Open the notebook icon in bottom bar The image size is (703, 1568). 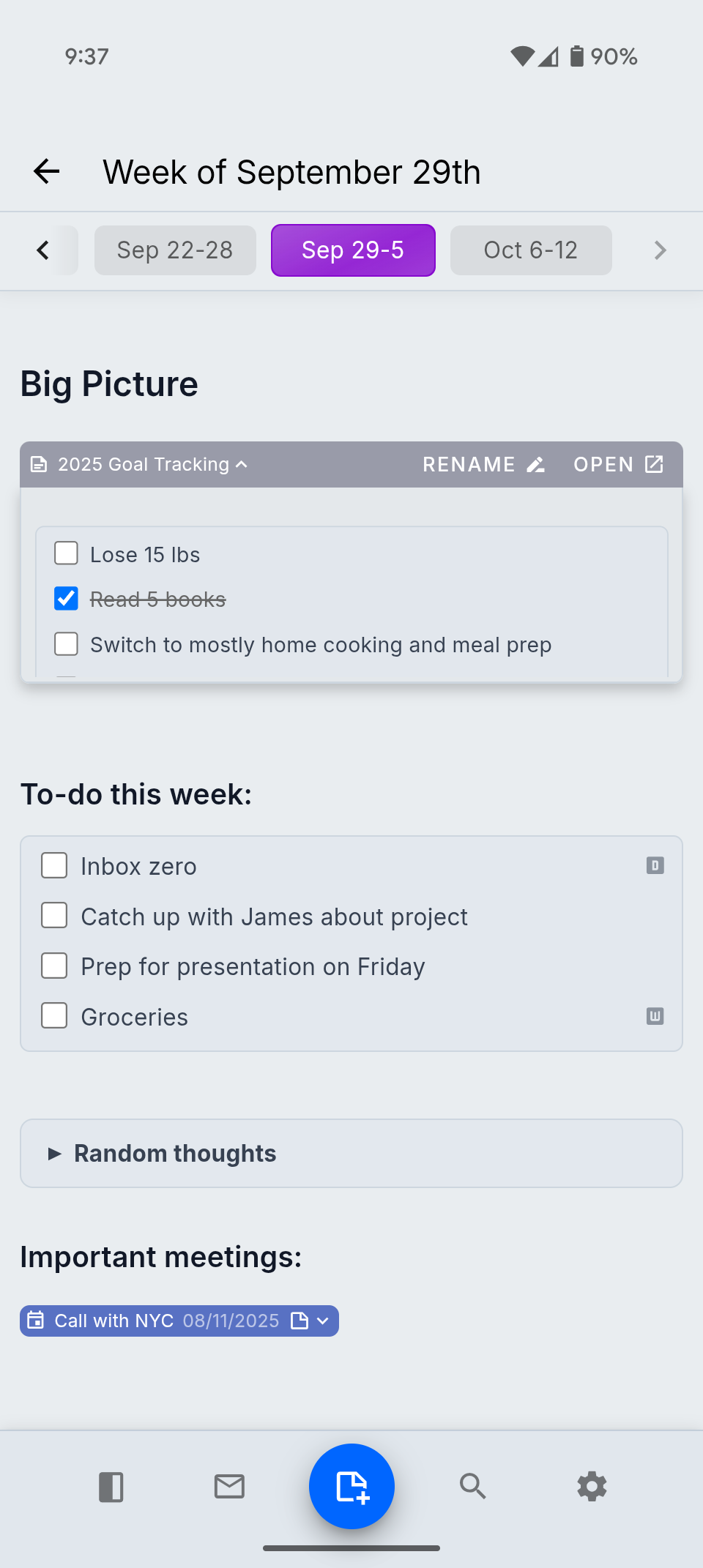click(x=111, y=1487)
